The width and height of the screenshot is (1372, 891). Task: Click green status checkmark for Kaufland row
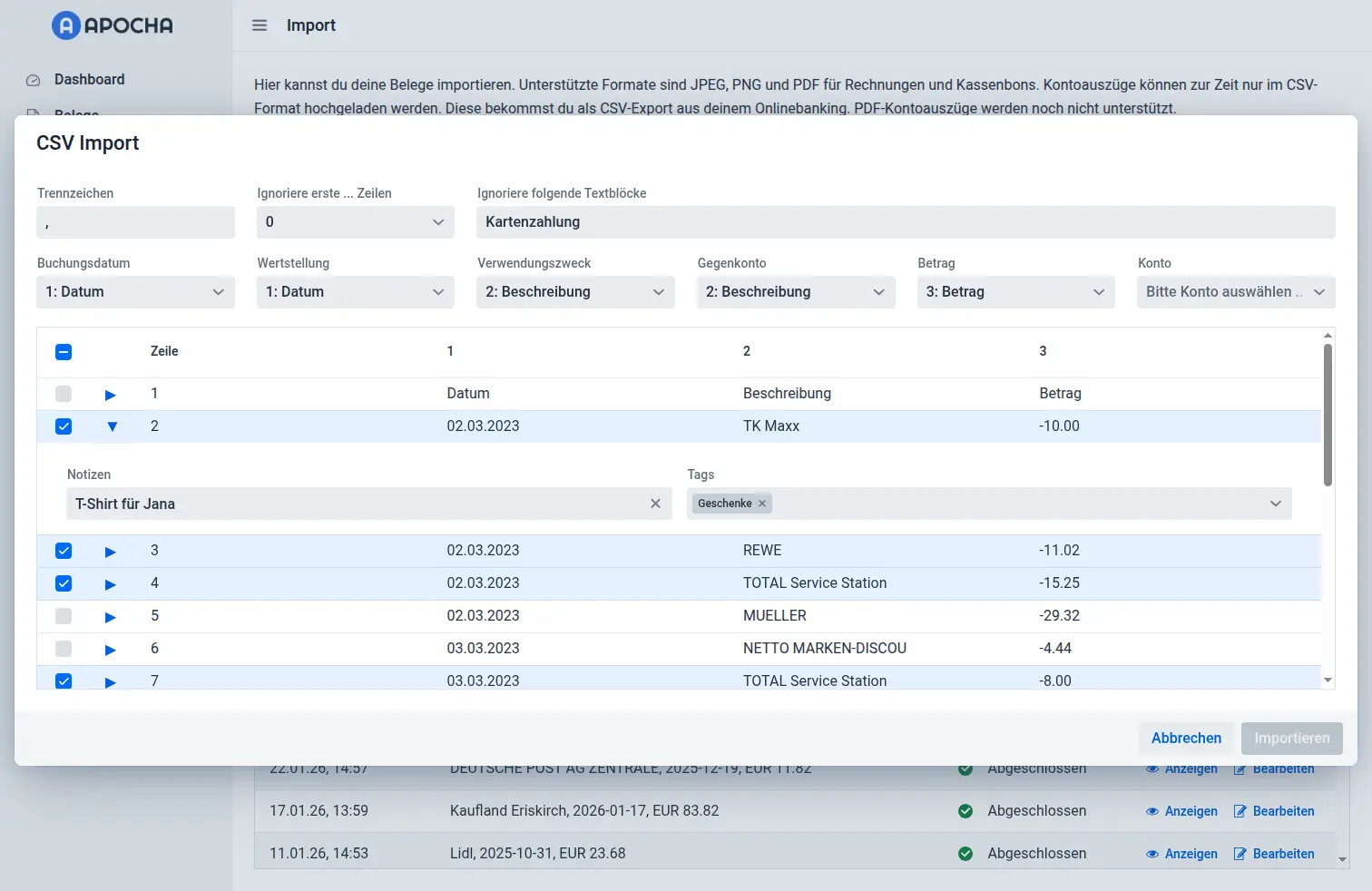click(x=965, y=811)
